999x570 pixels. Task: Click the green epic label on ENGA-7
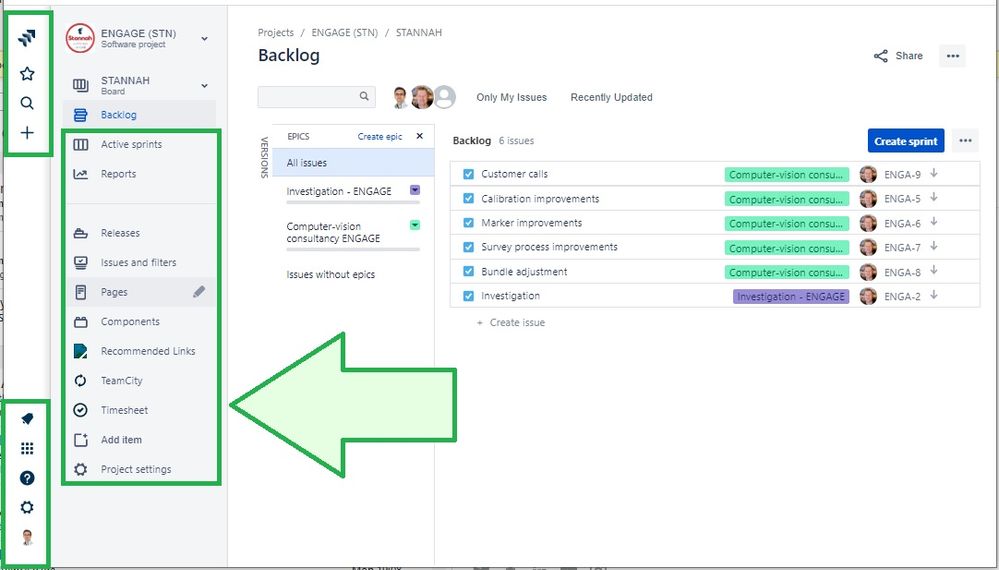(786, 248)
